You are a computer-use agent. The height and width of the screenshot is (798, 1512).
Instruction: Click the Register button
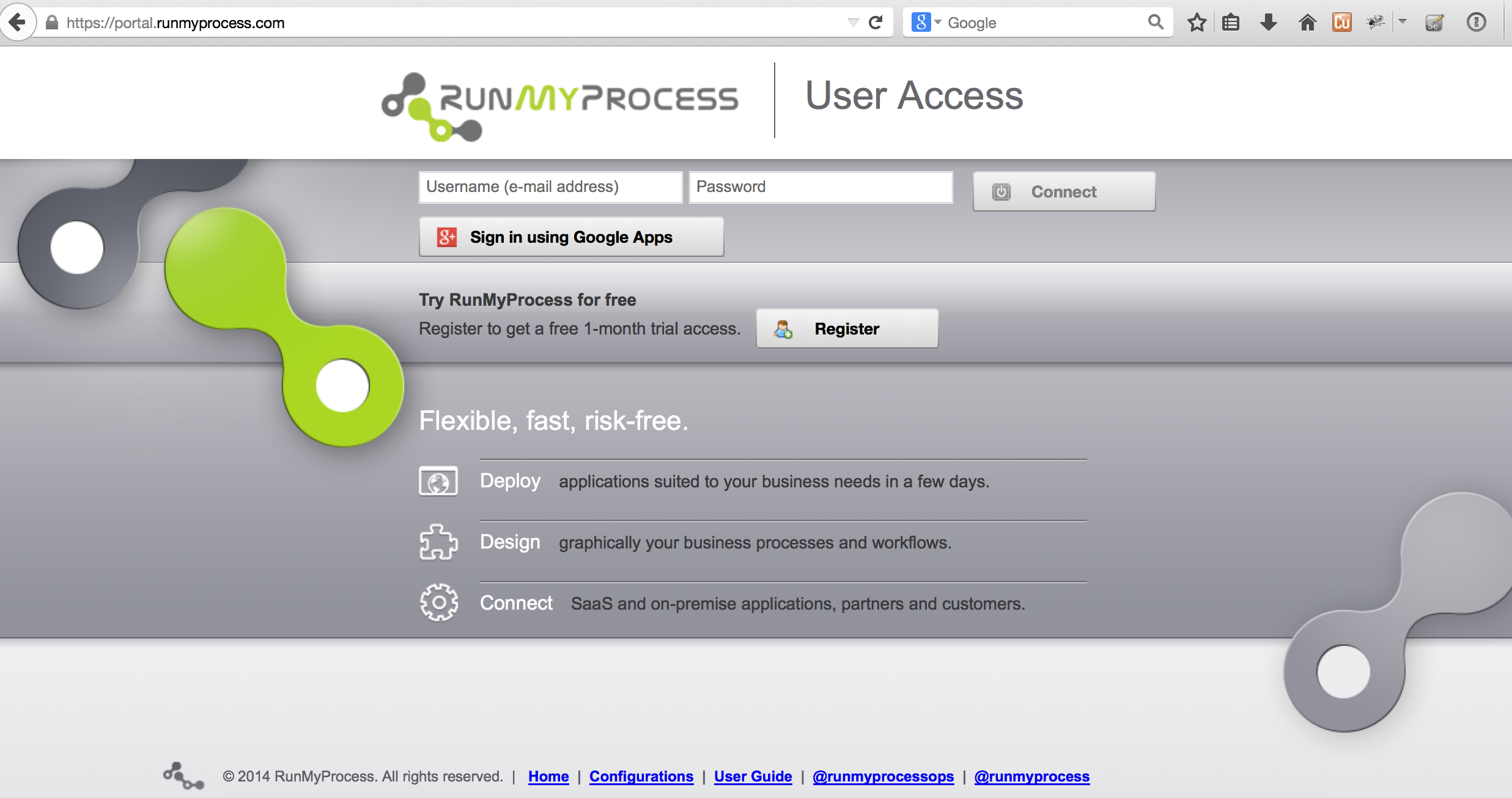[x=847, y=328]
